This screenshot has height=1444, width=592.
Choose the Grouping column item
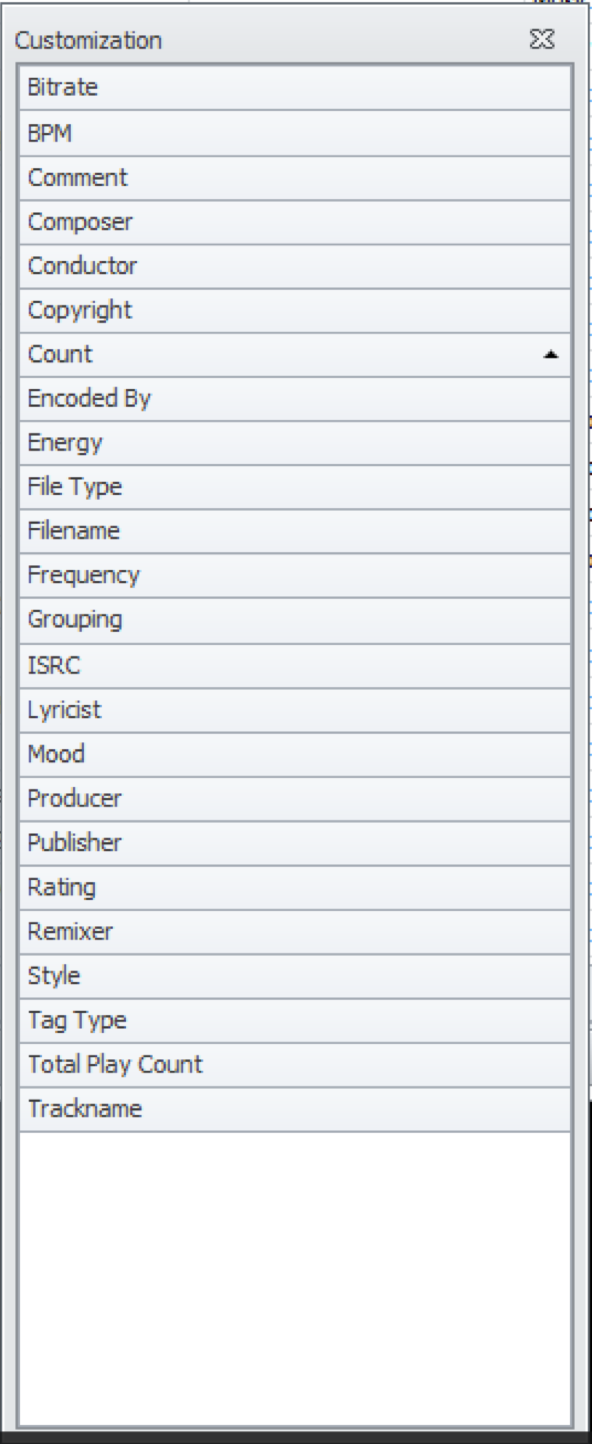point(295,620)
